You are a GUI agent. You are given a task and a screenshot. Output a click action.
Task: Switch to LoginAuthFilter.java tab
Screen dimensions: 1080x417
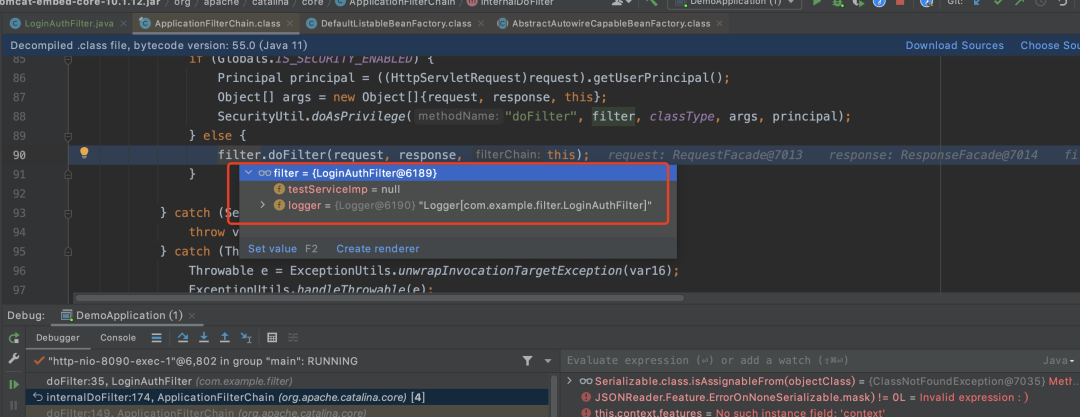(69, 23)
